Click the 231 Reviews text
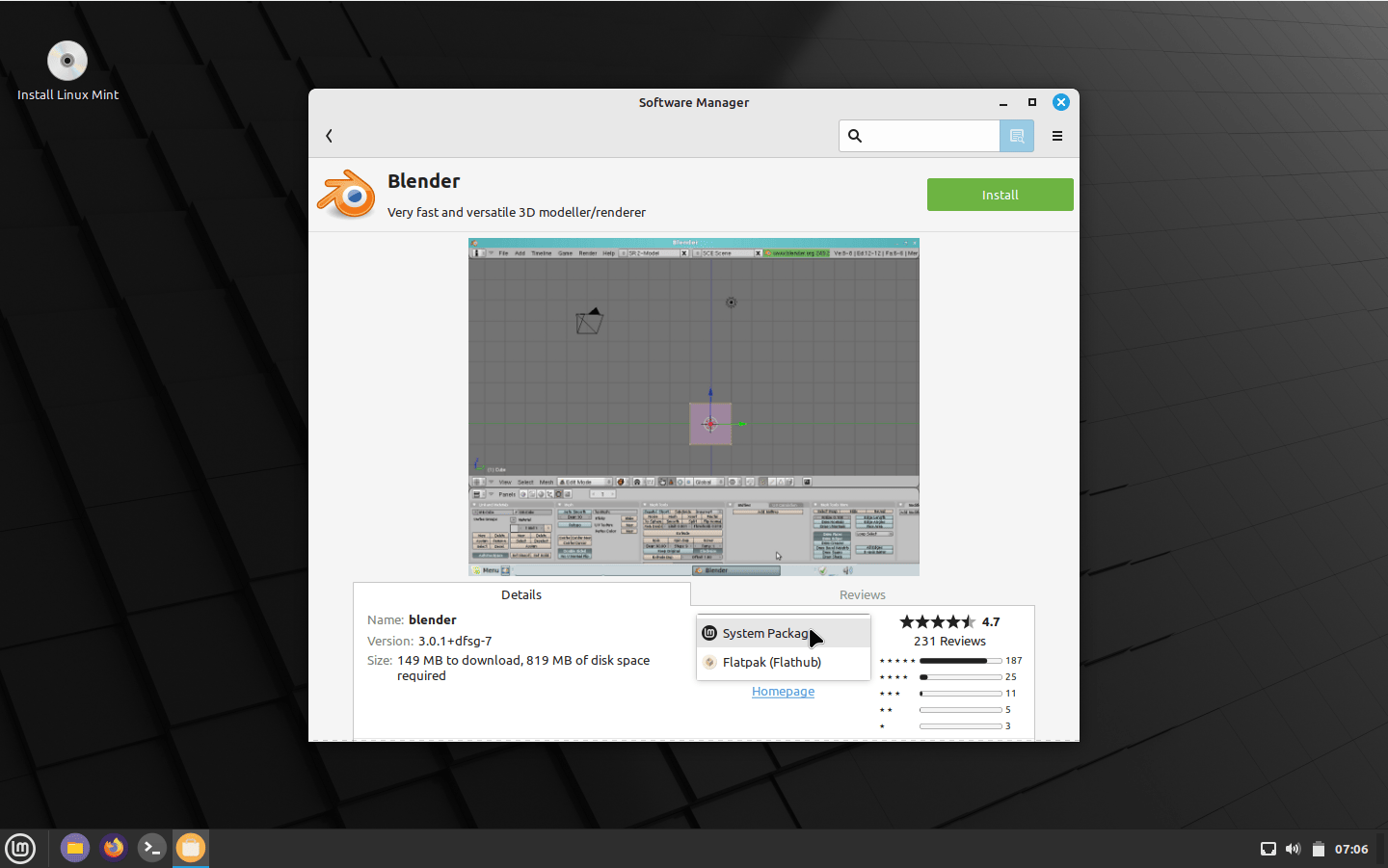1388x868 pixels. pos(949,641)
